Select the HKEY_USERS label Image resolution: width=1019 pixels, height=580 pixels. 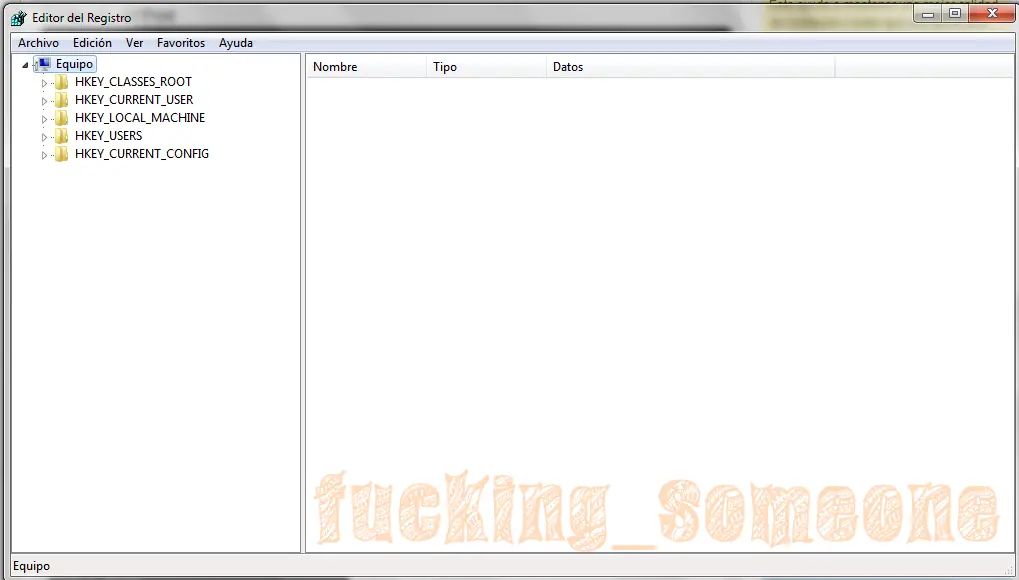pyautogui.click(x=109, y=136)
